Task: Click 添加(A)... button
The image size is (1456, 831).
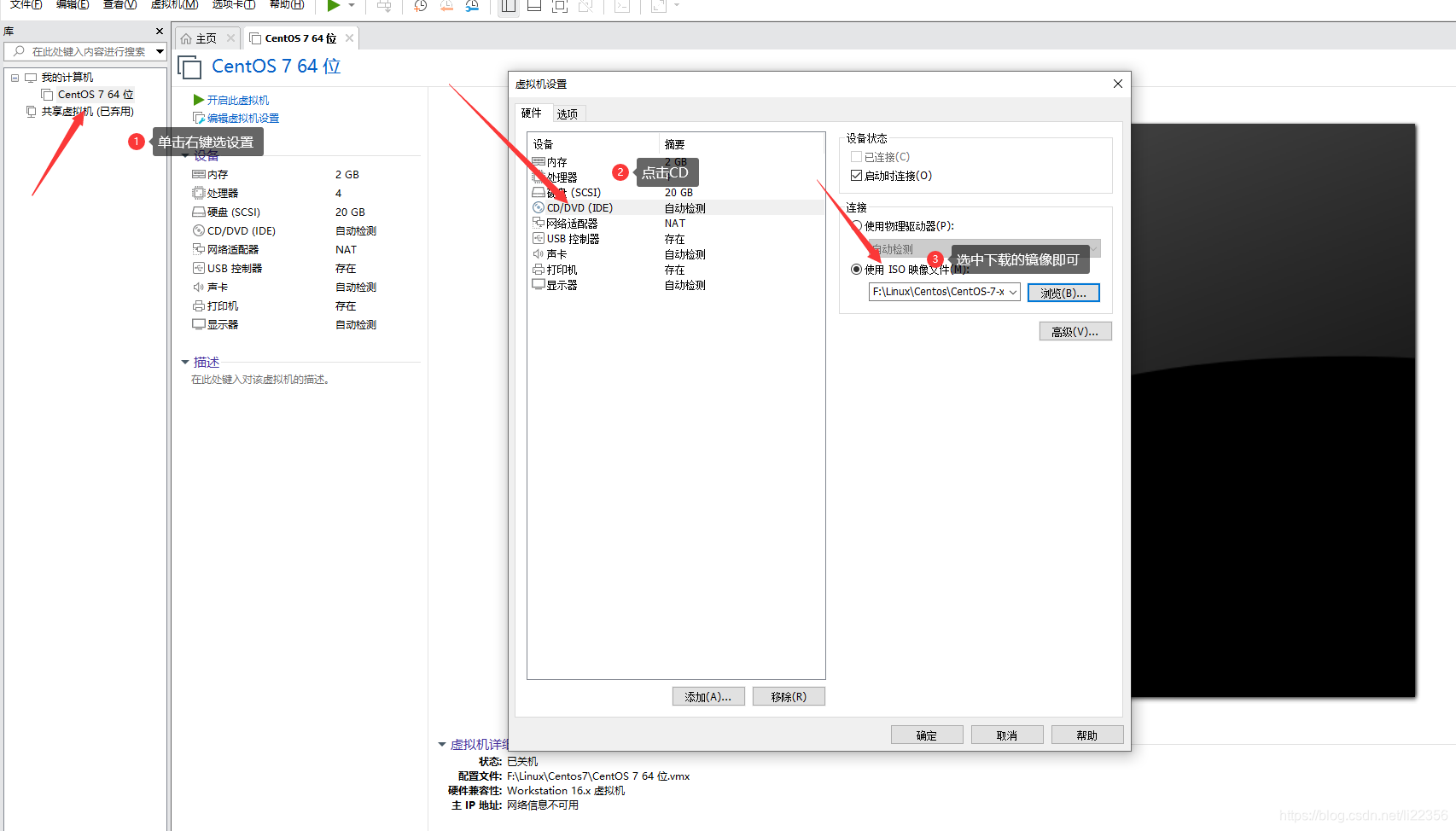Action: pos(708,696)
